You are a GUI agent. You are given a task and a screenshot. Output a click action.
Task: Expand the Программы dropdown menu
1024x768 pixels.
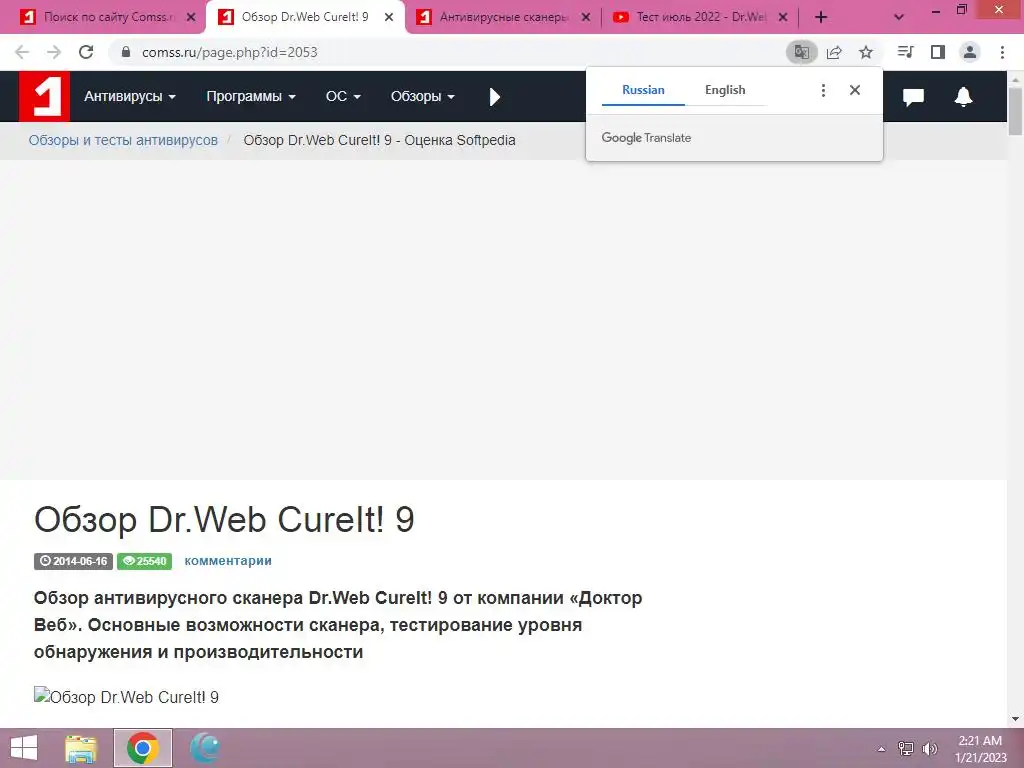pos(251,97)
